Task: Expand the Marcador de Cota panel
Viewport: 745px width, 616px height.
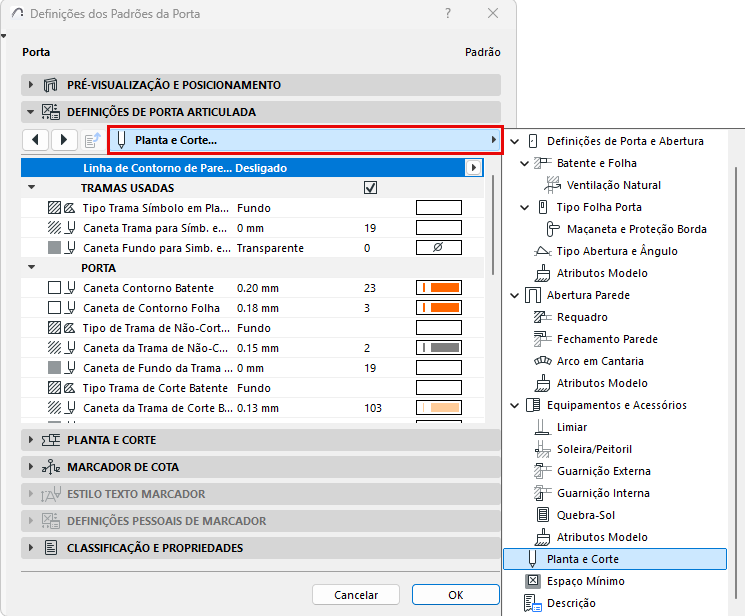Action: [x=31, y=467]
